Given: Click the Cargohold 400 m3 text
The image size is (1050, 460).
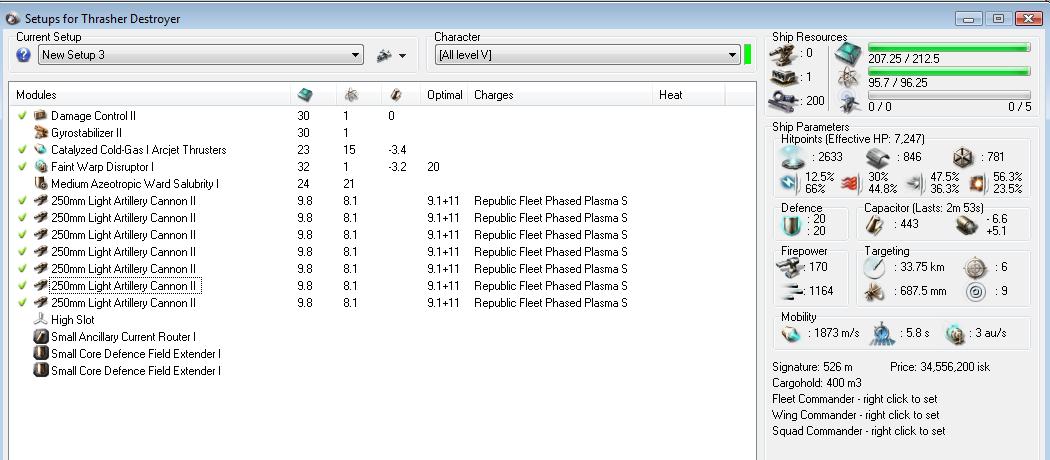Looking at the screenshot, I should coord(817,384).
